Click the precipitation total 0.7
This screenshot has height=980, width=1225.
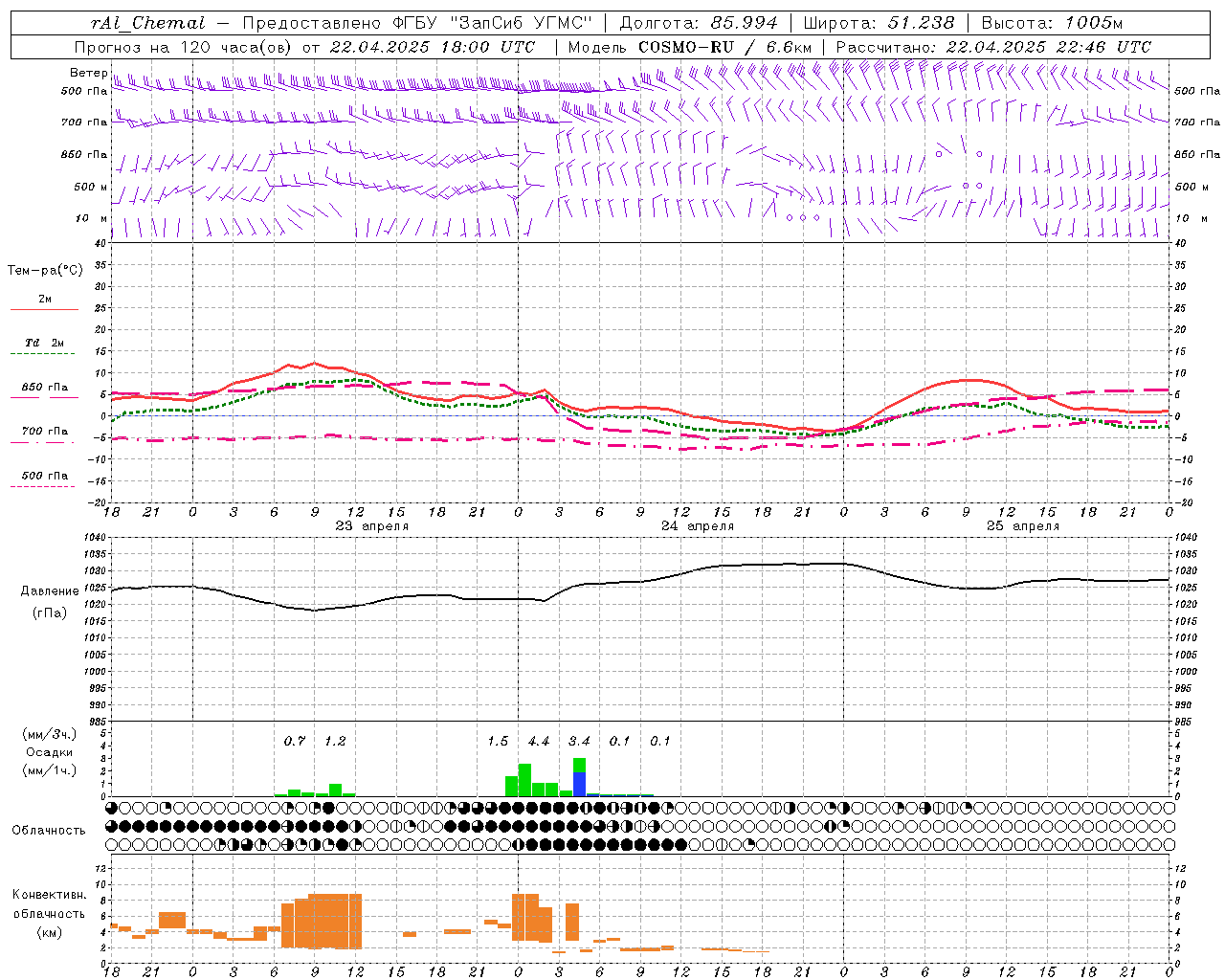tap(295, 742)
